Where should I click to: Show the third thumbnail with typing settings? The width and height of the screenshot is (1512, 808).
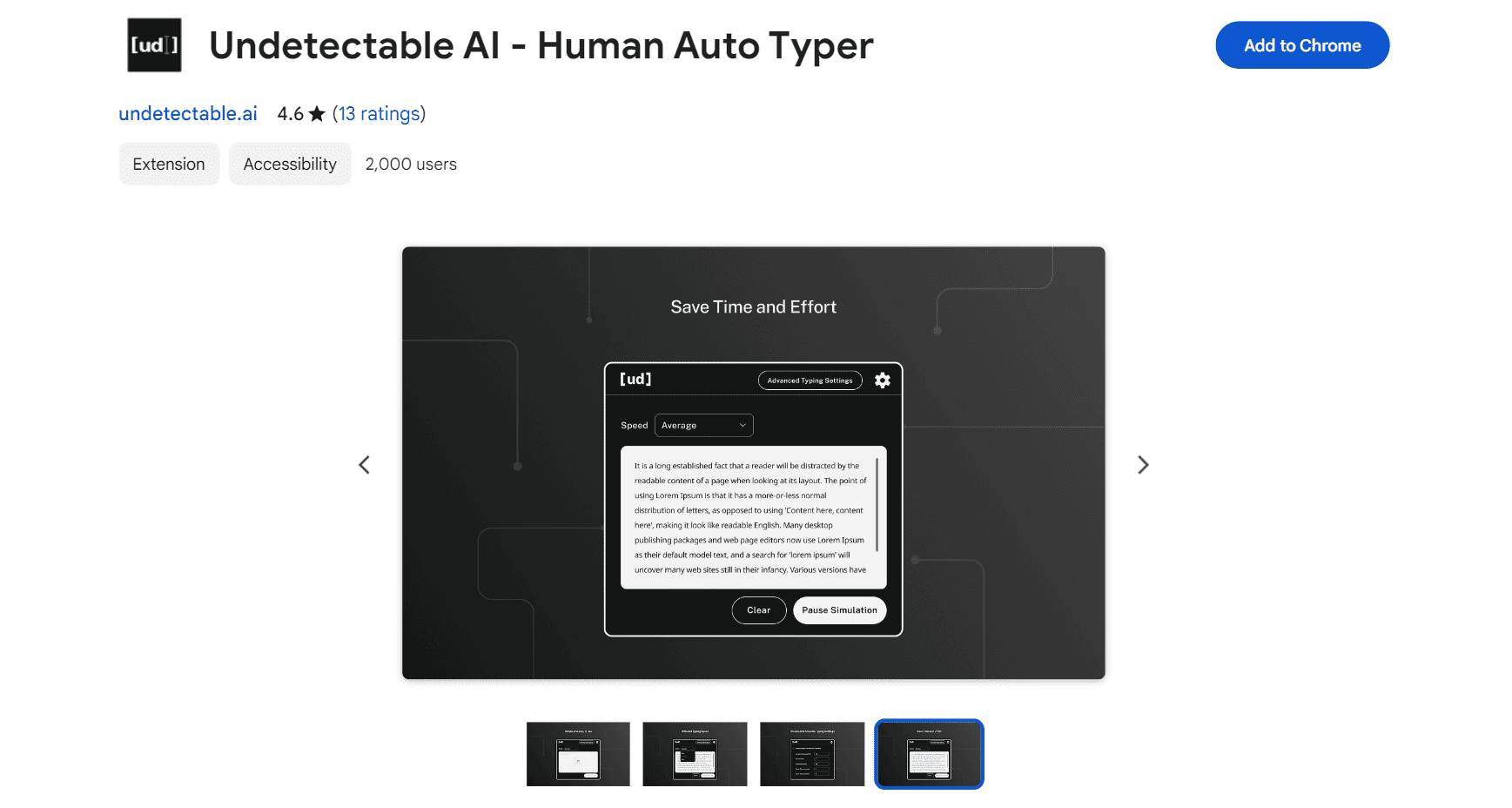point(811,754)
